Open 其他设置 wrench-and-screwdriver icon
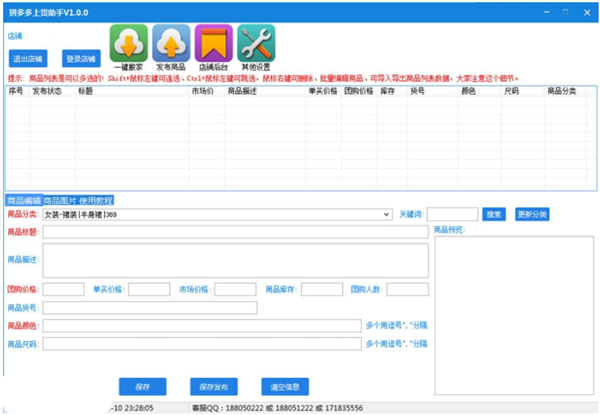600x415 pixels. pos(256,44)
